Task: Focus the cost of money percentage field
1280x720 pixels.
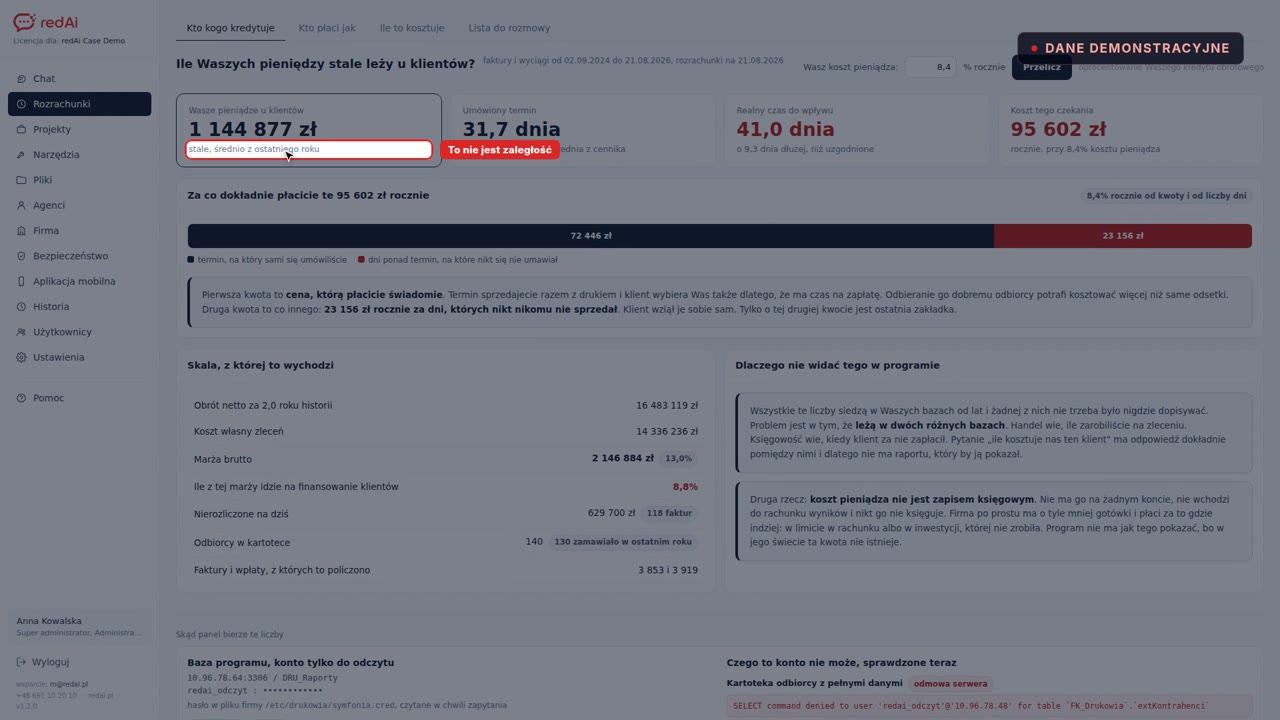Action: pyautogui.click(x=930, y=67)
